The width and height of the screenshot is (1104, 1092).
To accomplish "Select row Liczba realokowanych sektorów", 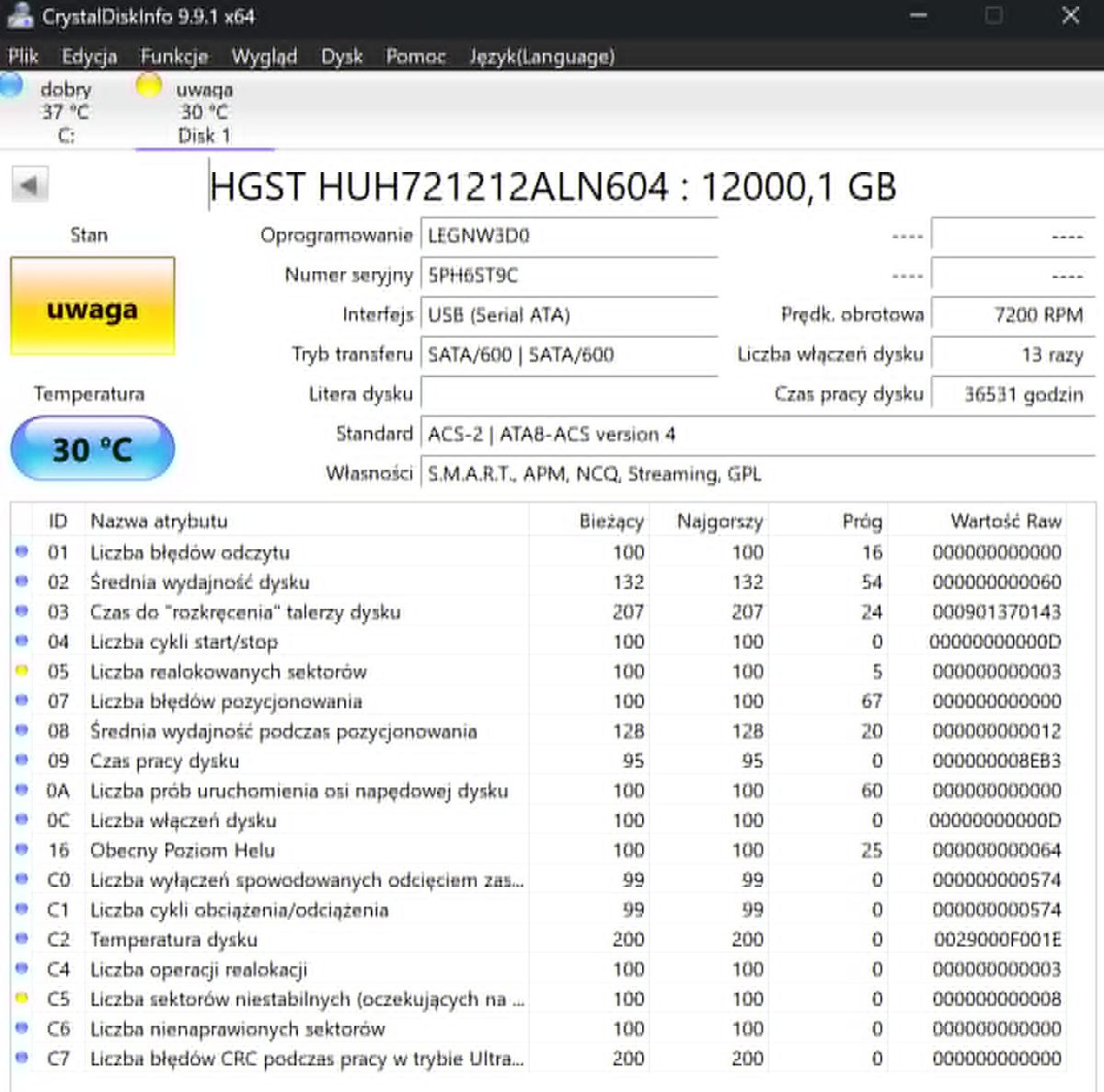I will click(x=539, y=671).
